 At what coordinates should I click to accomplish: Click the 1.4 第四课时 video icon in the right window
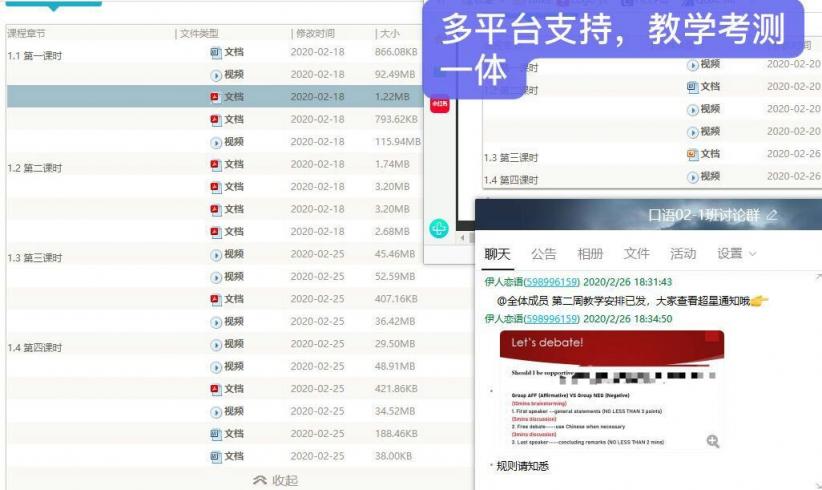[693, 177]
